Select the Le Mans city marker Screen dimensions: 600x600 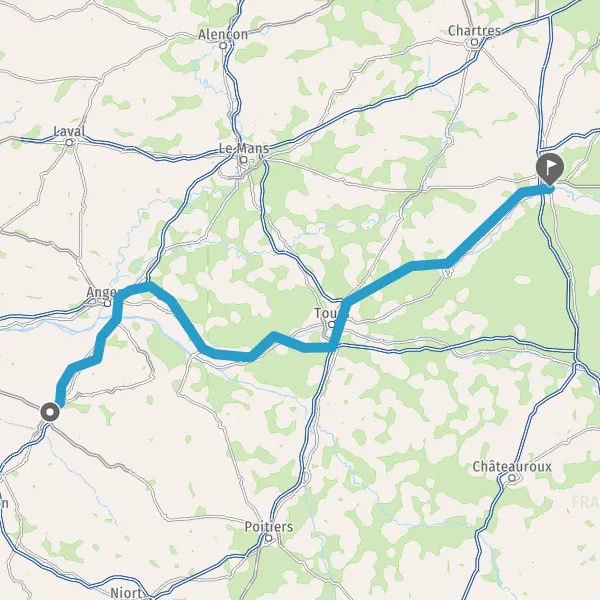[244, 160]
